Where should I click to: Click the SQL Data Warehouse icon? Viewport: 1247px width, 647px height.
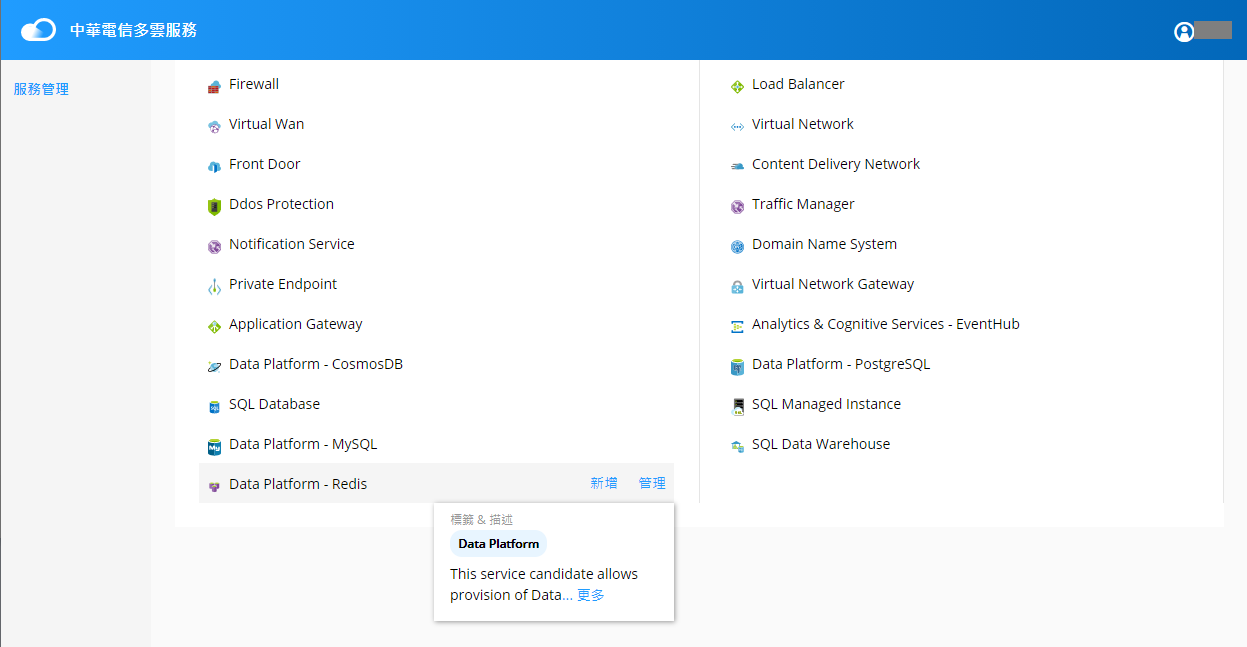737,447
